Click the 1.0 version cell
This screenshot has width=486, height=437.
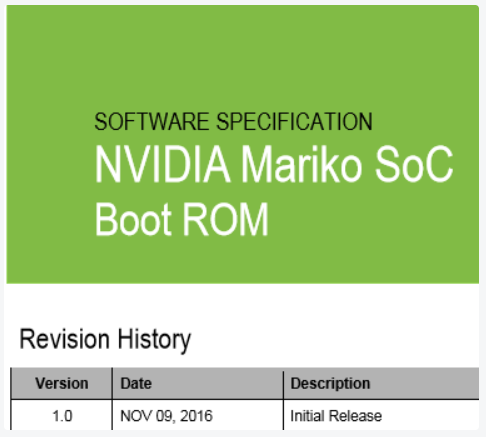pos(62,415)
